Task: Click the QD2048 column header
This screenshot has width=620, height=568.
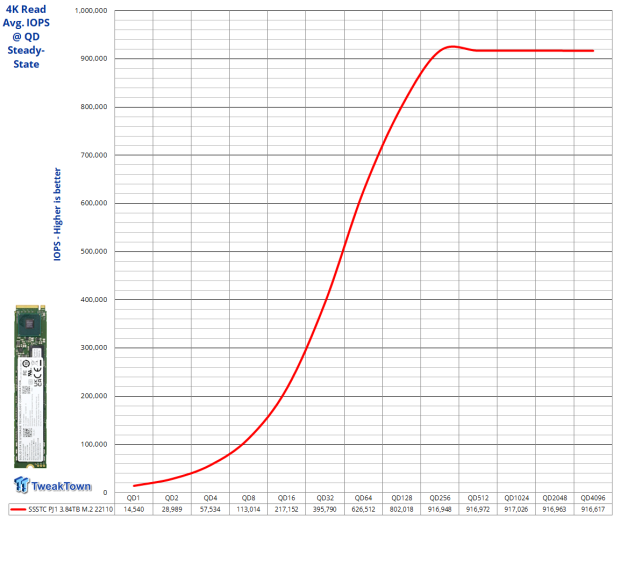Action: pos(554,498)
